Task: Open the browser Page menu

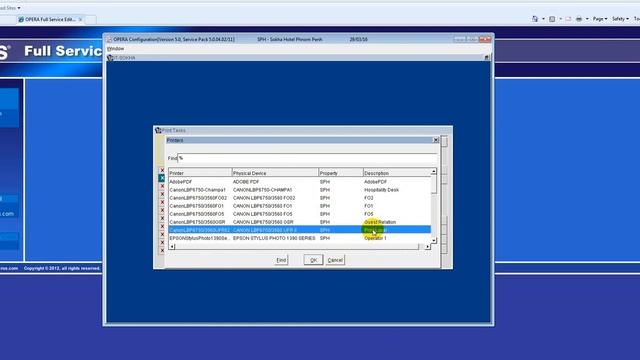Action: click(x=600, y=19)
